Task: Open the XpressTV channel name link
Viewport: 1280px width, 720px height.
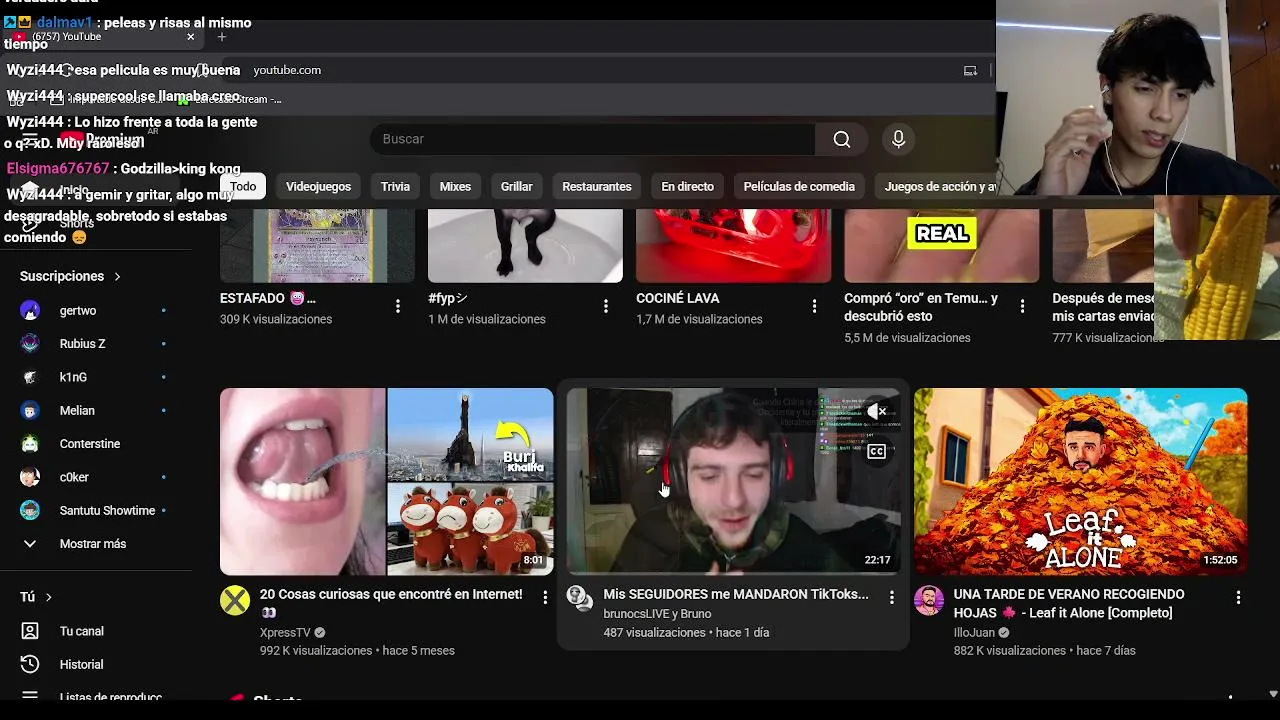Action: tap(285, 632)
